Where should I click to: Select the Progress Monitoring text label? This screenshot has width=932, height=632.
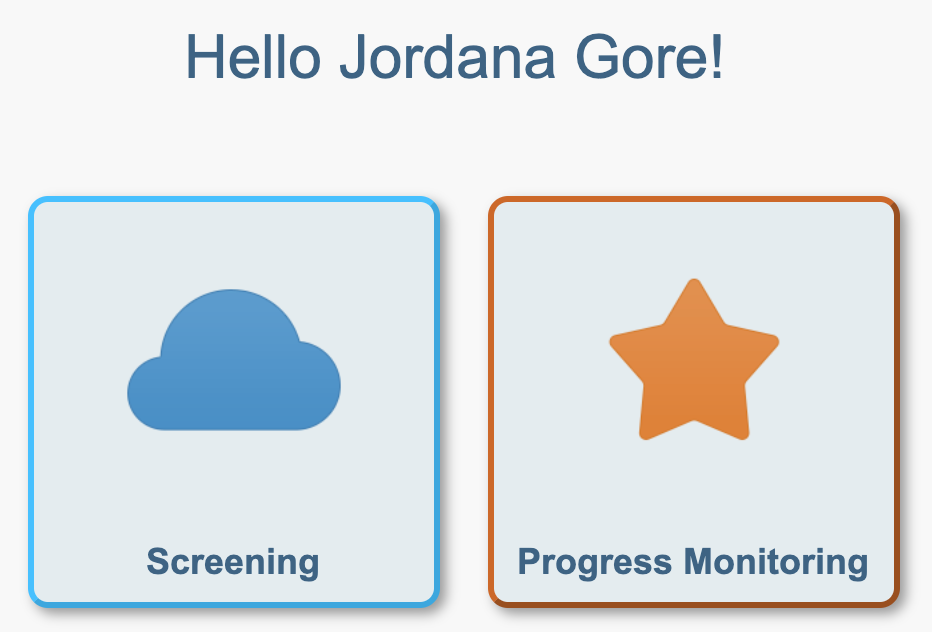[693, 562]
